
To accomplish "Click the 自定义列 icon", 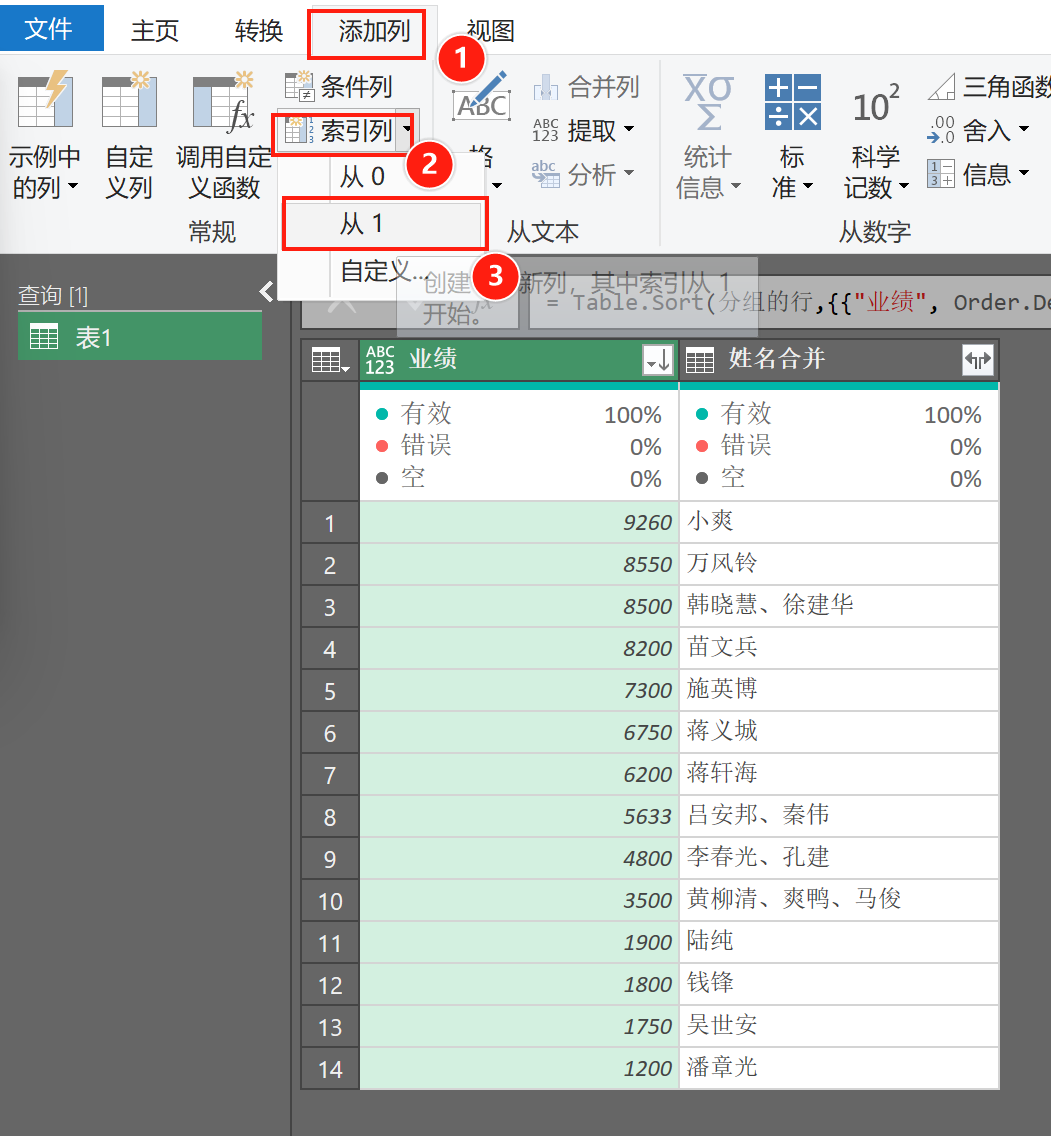I will pos(130,101).
